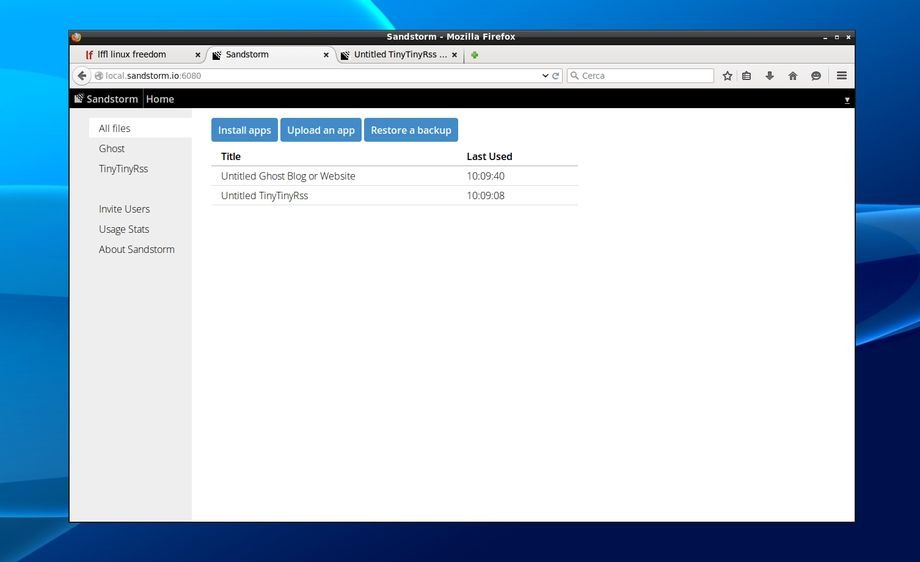Click the Restore a backup button
Screen dimensions: 920x562
(x=410, y=130)
